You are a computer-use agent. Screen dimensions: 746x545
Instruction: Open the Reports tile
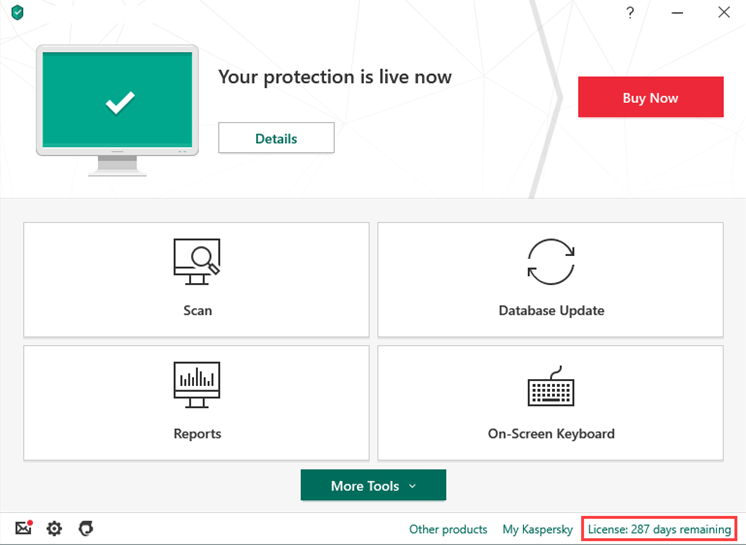196,403
